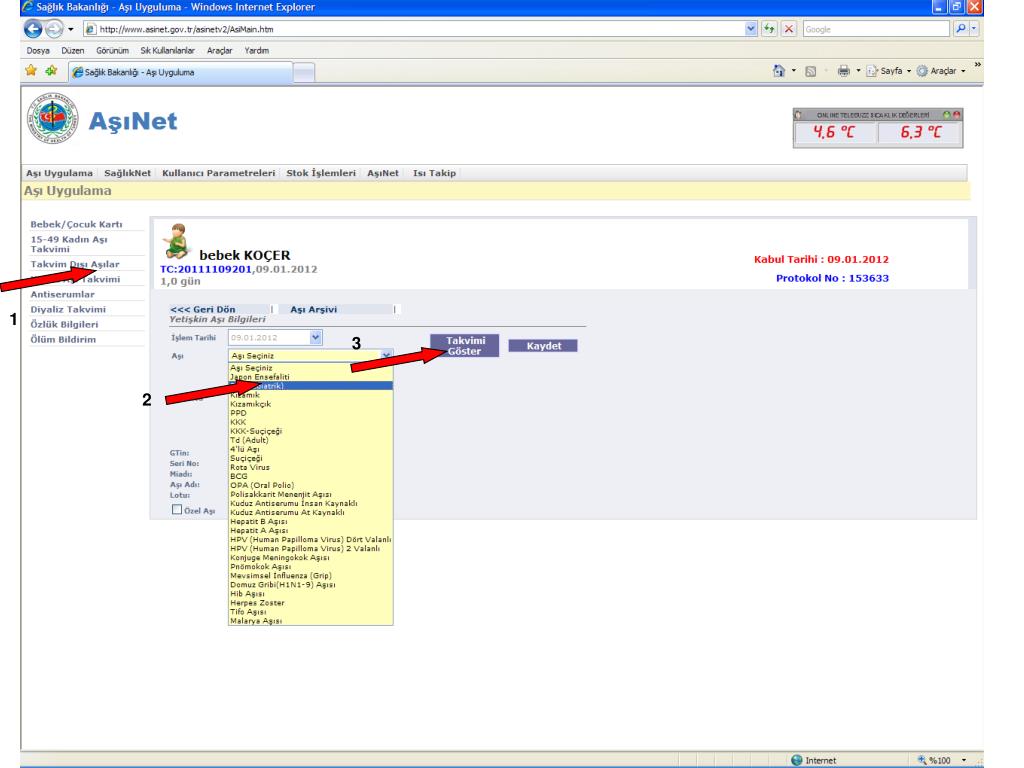The width and height of the screenshot is (1024, 768).
Task: Collapse the Aşı Seçiniz combo box arrow
Action: coord(386,355)
